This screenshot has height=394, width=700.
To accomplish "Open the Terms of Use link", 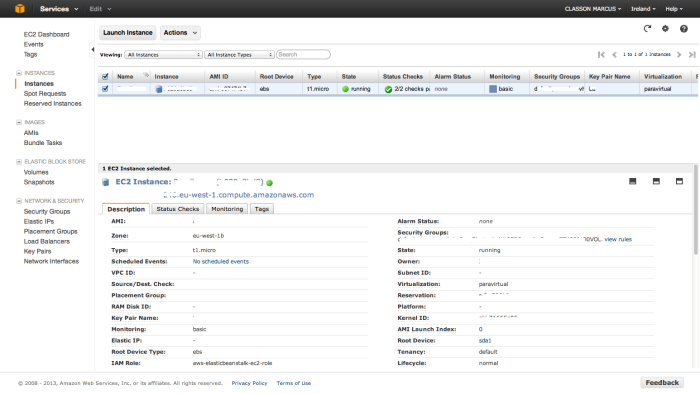I will tap(294, 383).
